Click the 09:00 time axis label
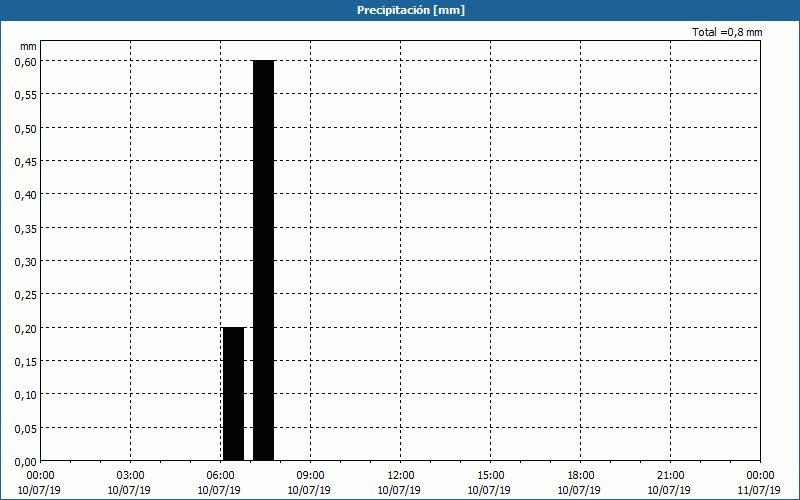The width and height of the screenshot is (800, 500). coord(310,476)
